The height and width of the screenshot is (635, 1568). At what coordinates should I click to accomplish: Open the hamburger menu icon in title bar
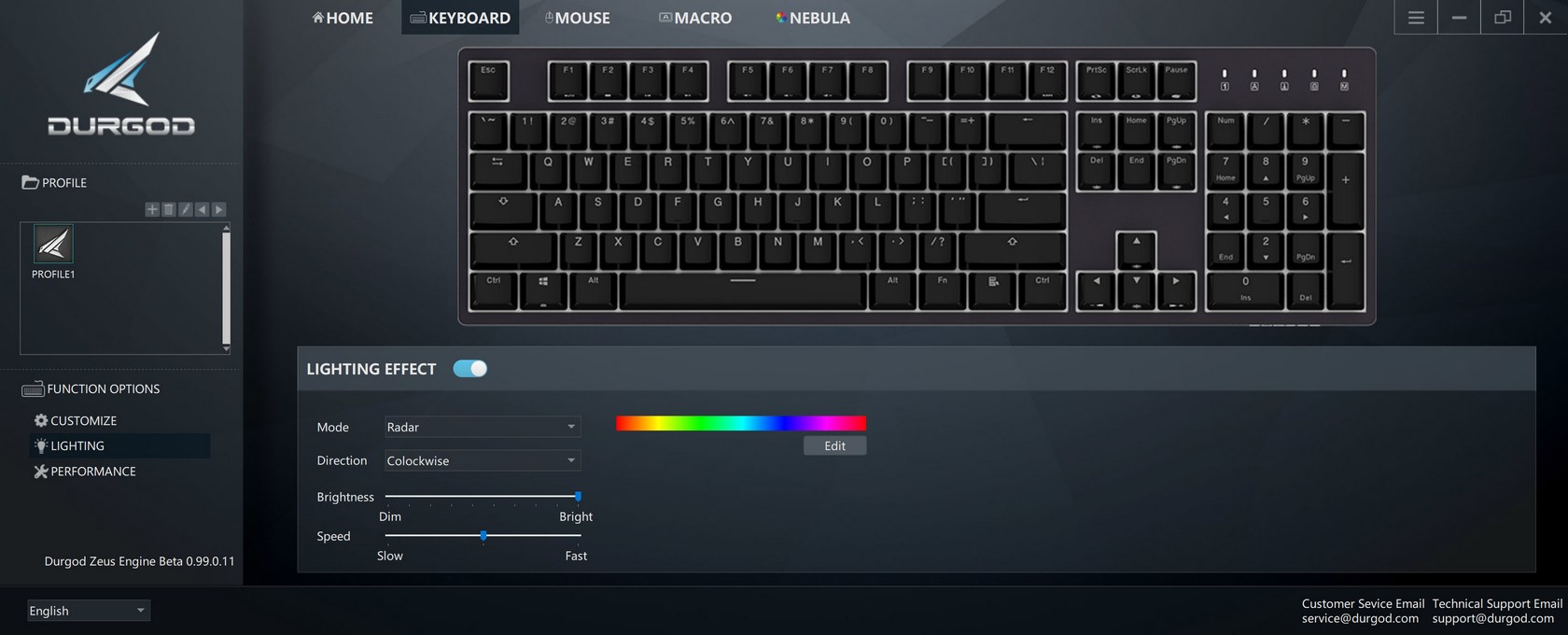point(1416,18)
